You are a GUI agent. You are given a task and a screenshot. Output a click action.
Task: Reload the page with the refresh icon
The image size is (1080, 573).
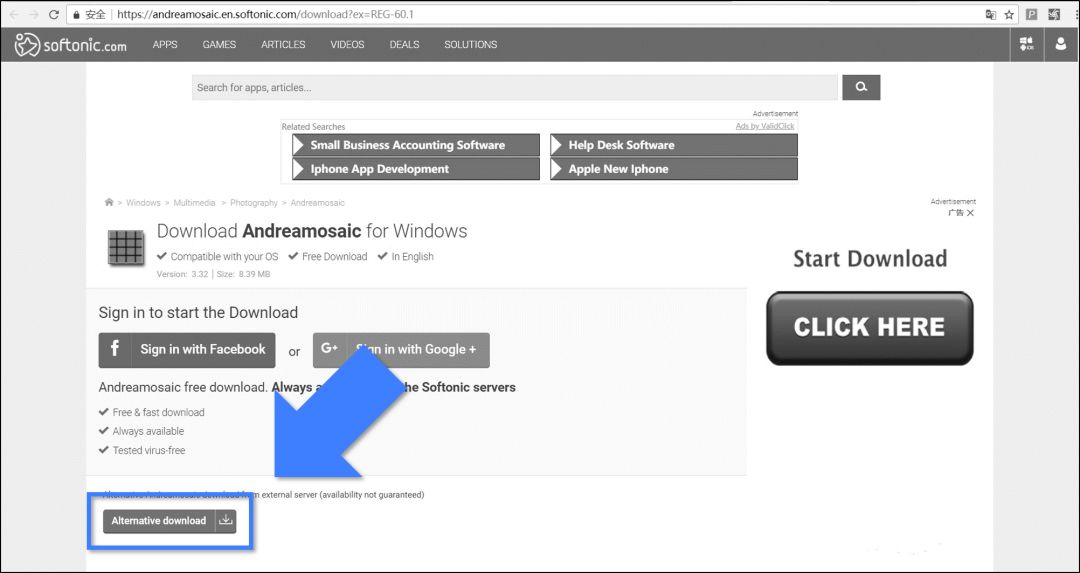pyautogui.click(x=54, y=14)
